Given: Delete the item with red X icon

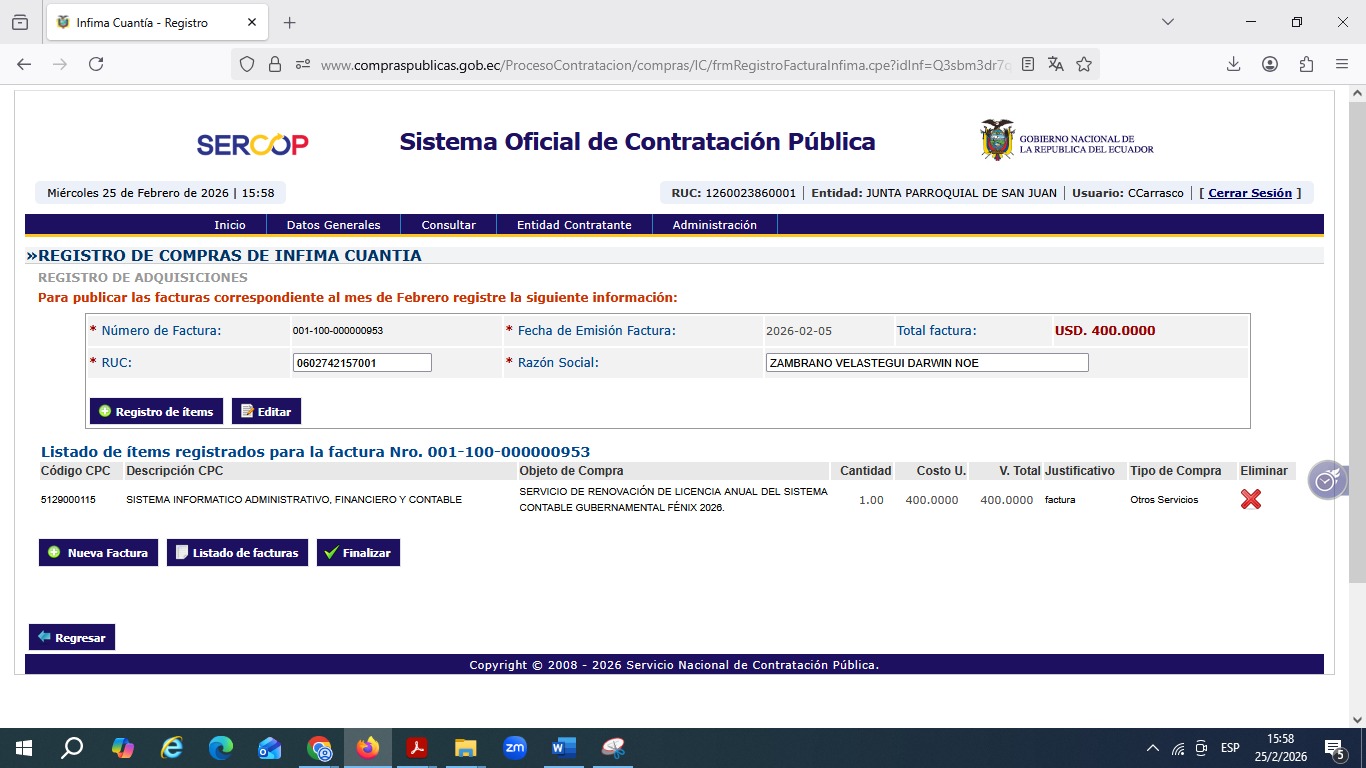Looking at the screenshot, I should point(1250,499).
